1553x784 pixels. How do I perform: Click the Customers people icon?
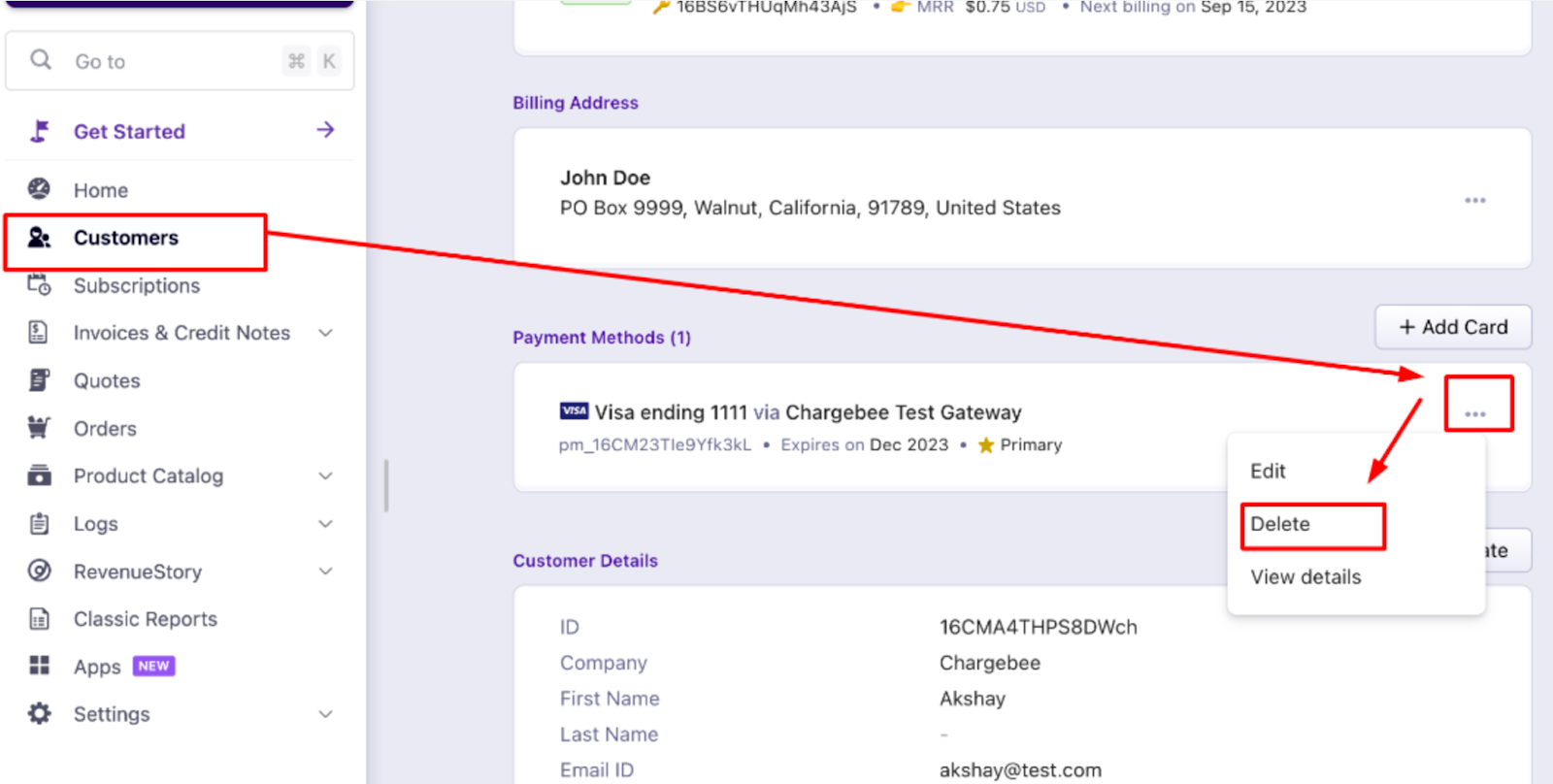tap(39, 238)
